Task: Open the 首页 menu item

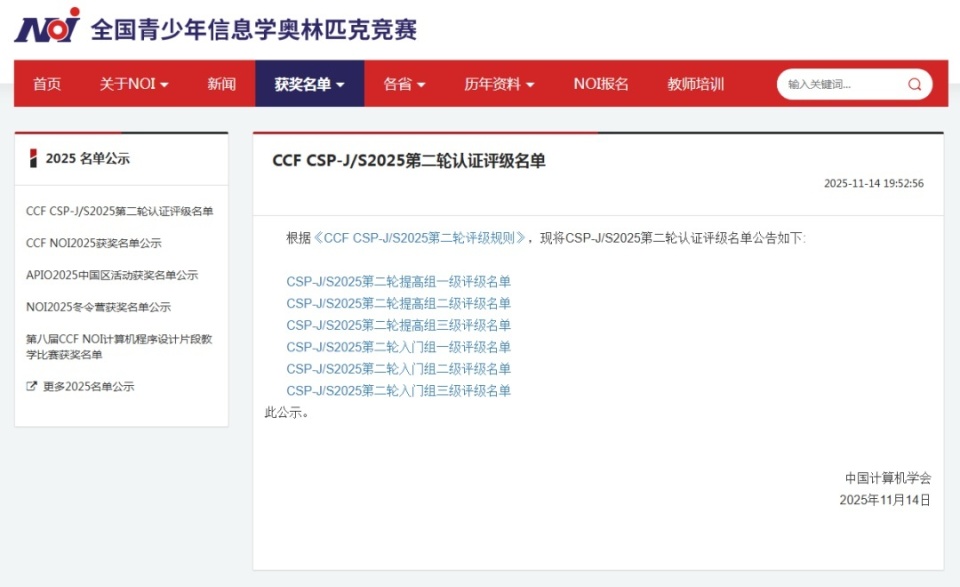Action: pyautogui.click(x=47, y=84)
